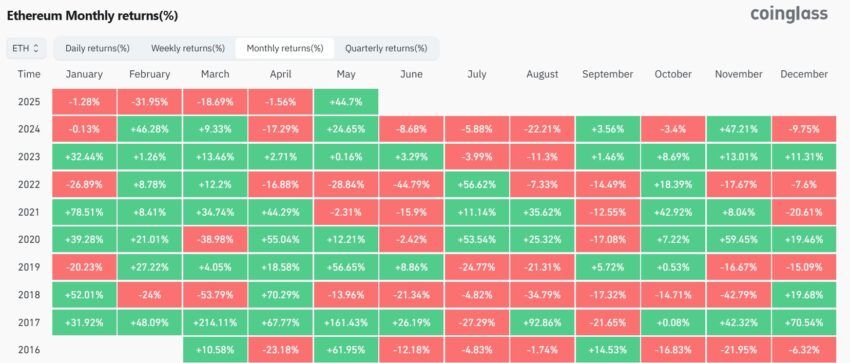Viewport: 850px width, 363px height.
Task: Select the February 2025 -31.95% cell
Action: click(x=150, y=101)
